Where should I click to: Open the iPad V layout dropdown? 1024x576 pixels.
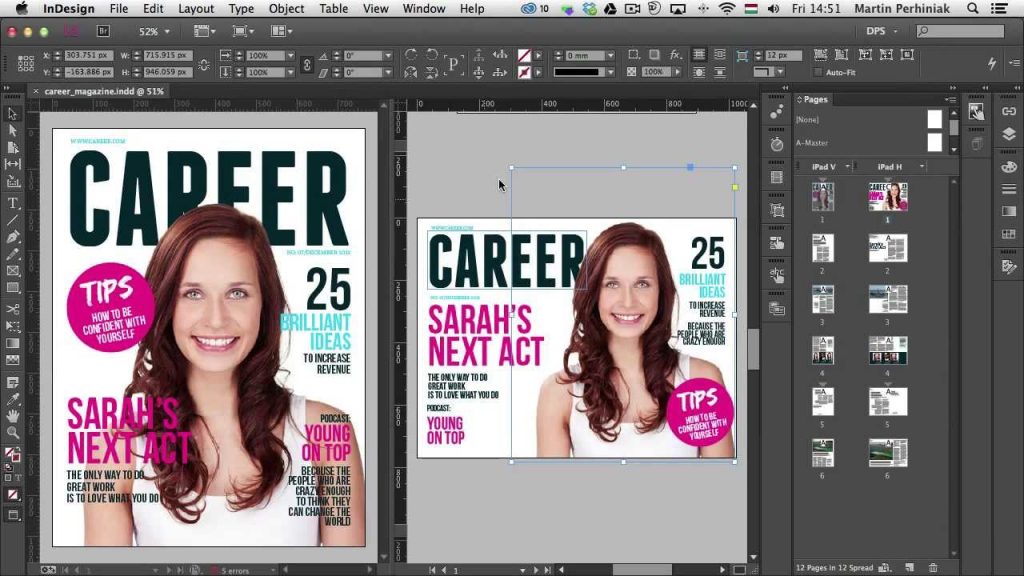tap(848, 166)
